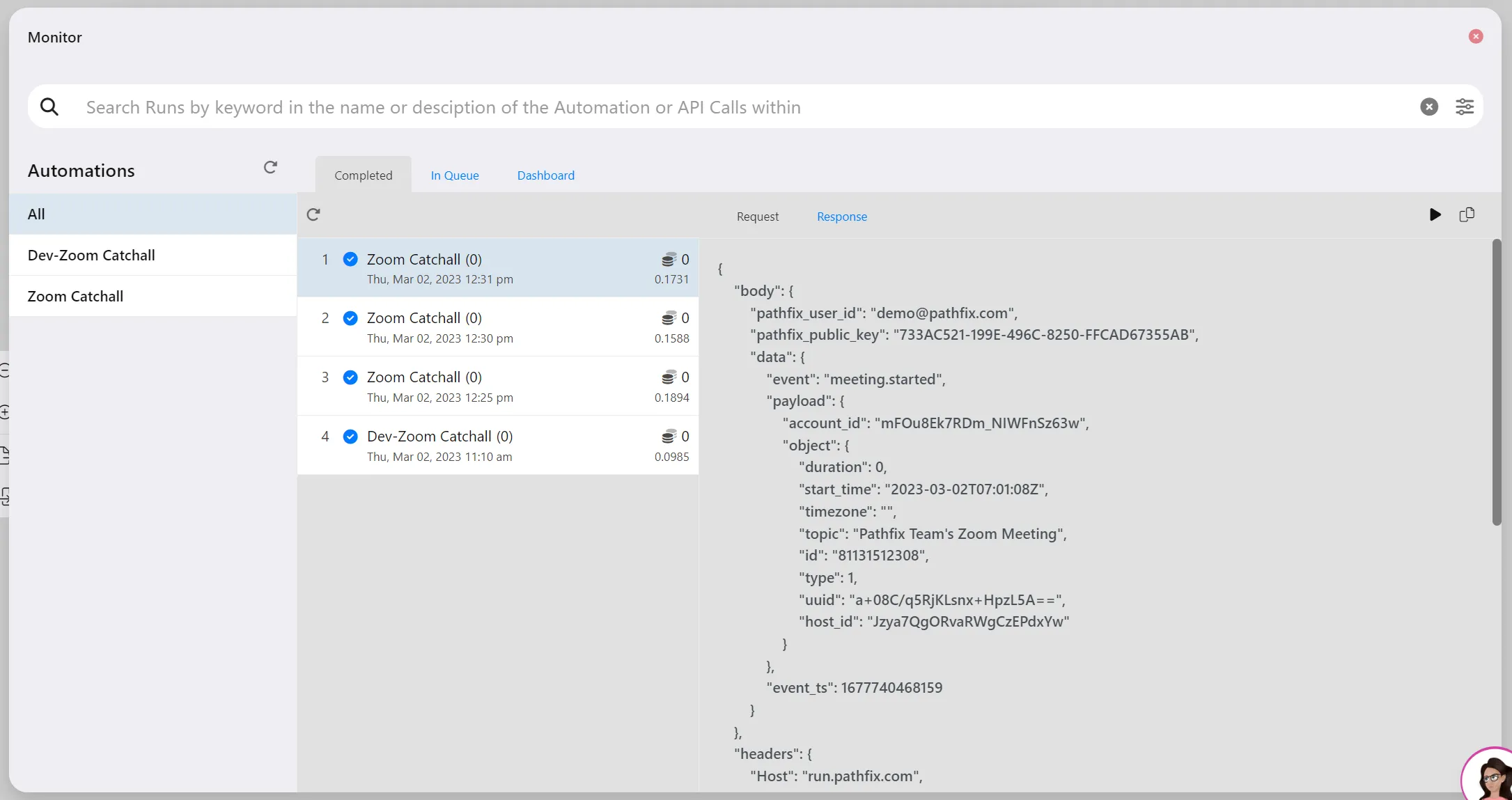Select Zoom Catchall automation in sidebar
The height and width of the screenshot is (800, 1512).
pos(153,296)
